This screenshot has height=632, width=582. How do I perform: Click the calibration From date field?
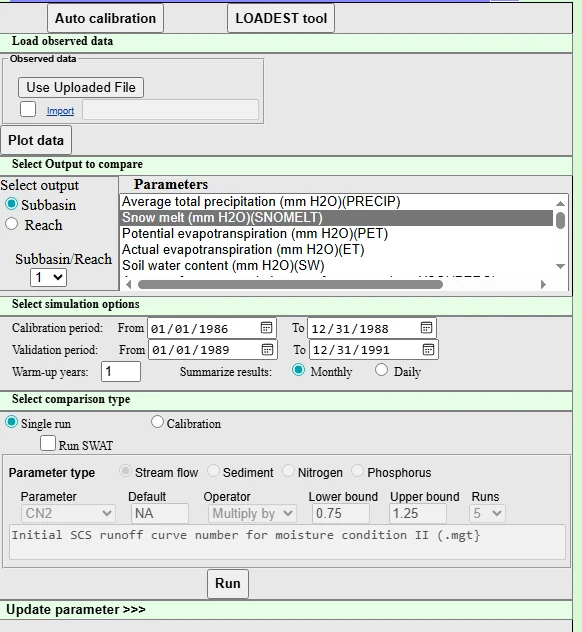[x=212, y=328]
